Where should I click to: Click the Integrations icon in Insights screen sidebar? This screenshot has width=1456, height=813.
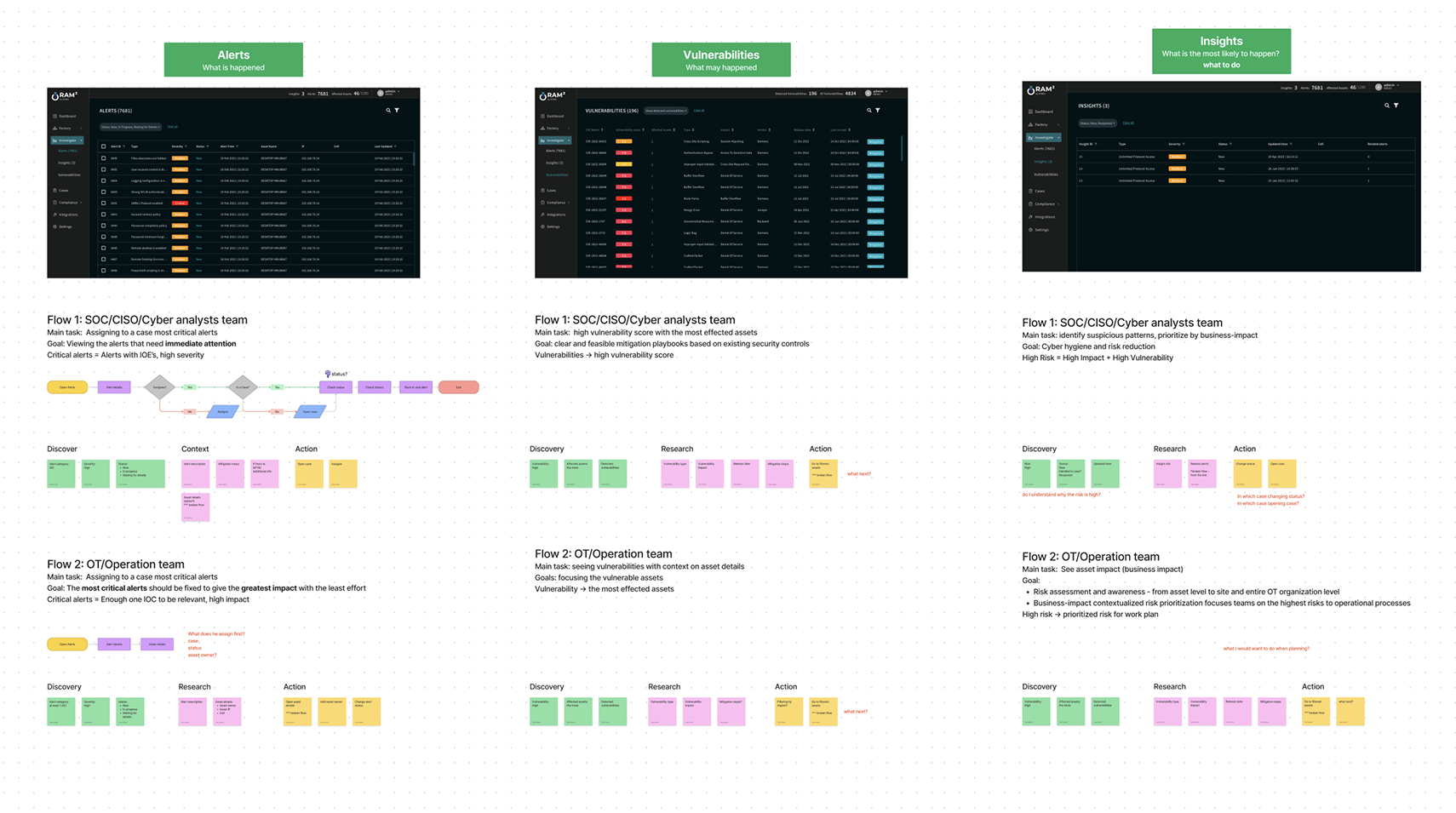point(1030,217)
